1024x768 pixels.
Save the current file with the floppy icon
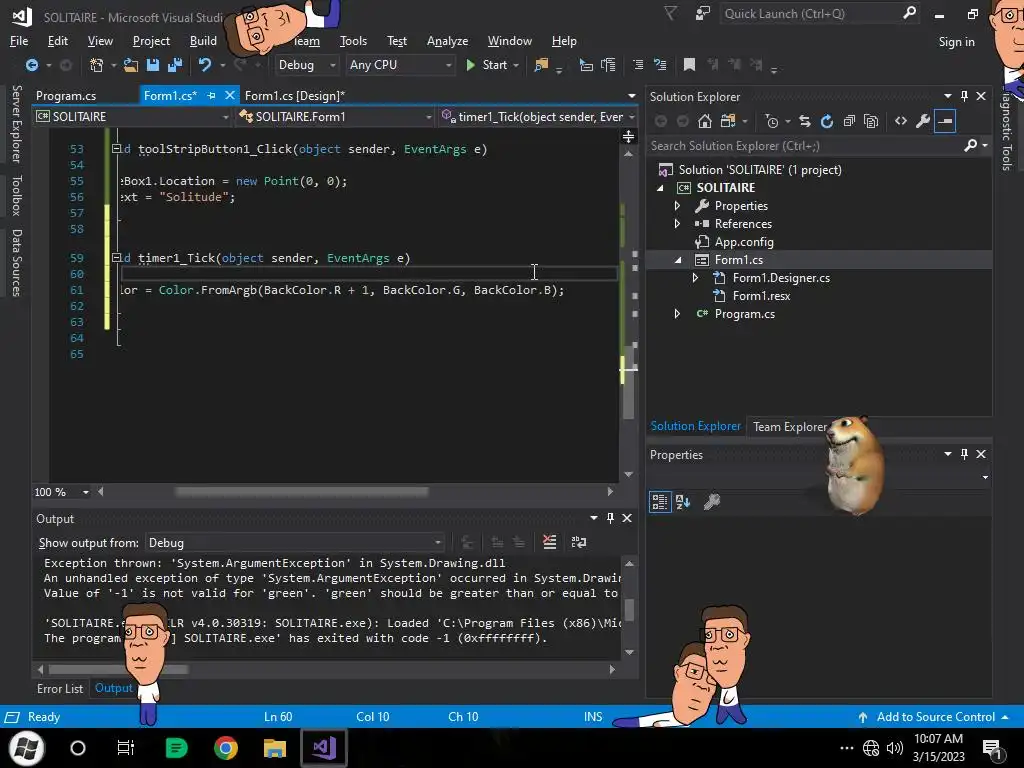tap(153, 65)
